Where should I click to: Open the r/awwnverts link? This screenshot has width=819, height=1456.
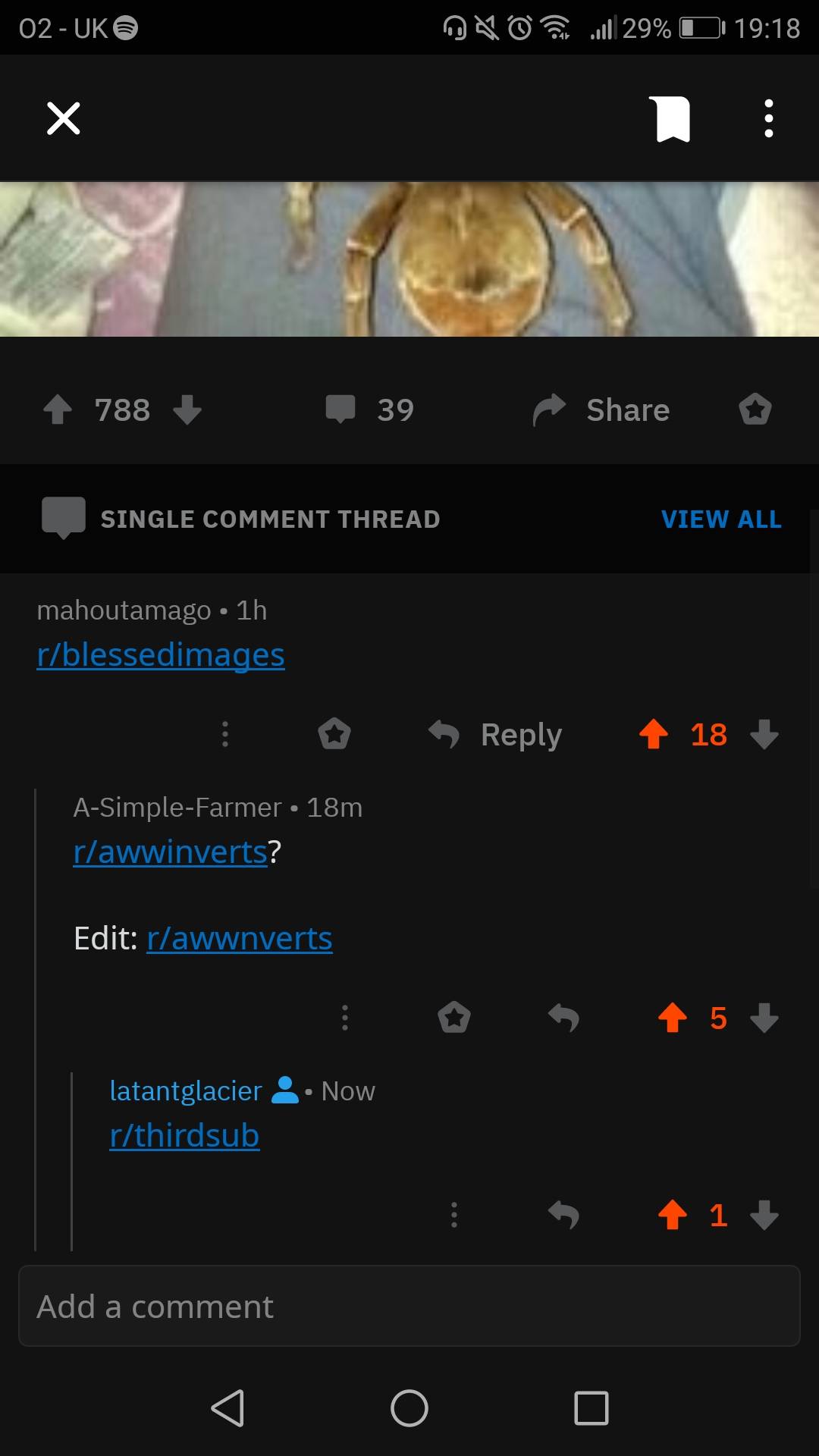click(x=240, y=938)
